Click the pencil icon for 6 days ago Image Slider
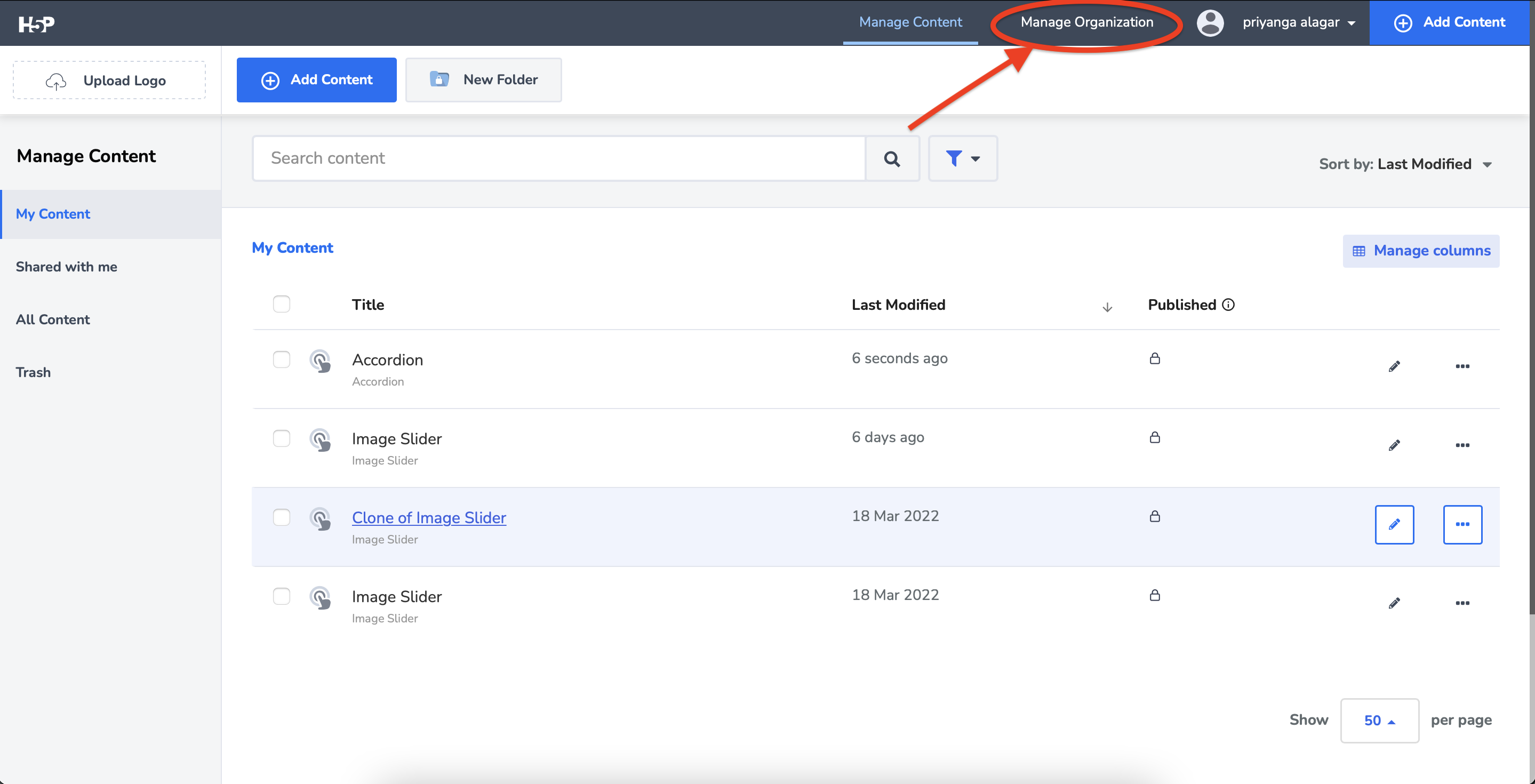Image resolution: width=1535 pixels, height=784 pixels. pos(1394,445)
